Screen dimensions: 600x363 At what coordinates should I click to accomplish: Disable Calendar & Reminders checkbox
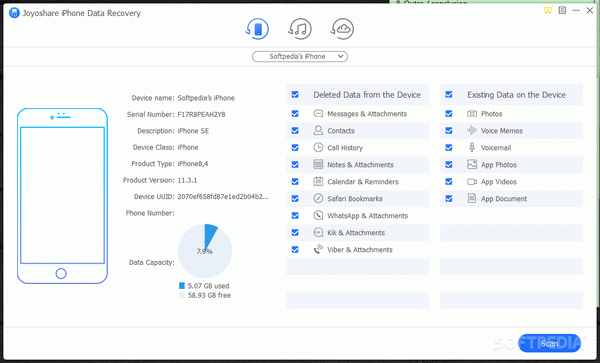pos(295,181)
